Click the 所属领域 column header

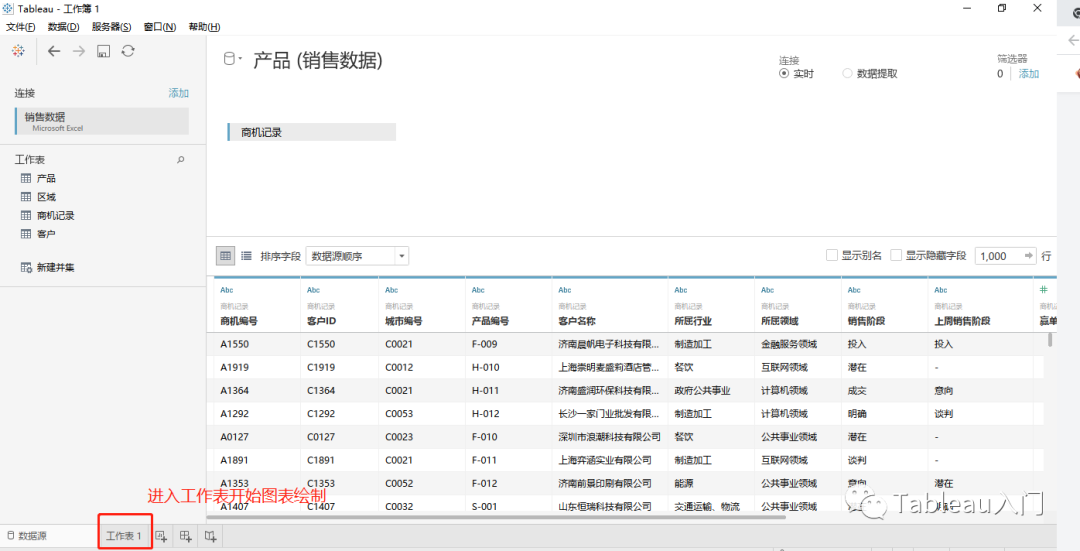click(780, 321)
